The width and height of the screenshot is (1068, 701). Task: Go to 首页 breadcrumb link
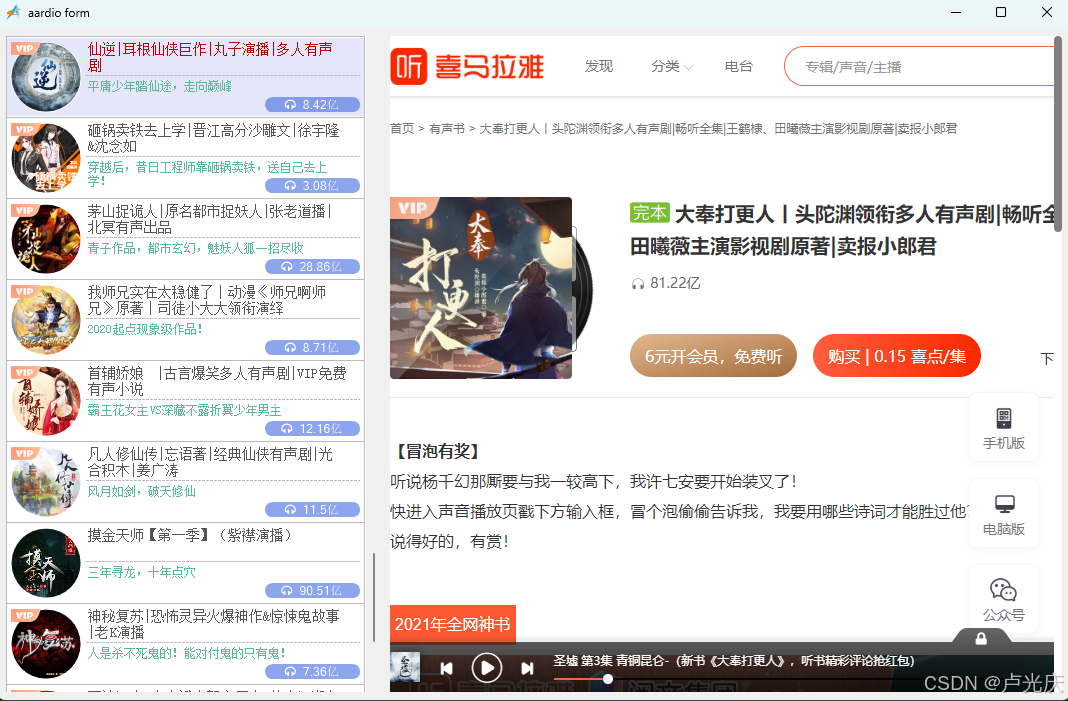click(x=402, y=128)
